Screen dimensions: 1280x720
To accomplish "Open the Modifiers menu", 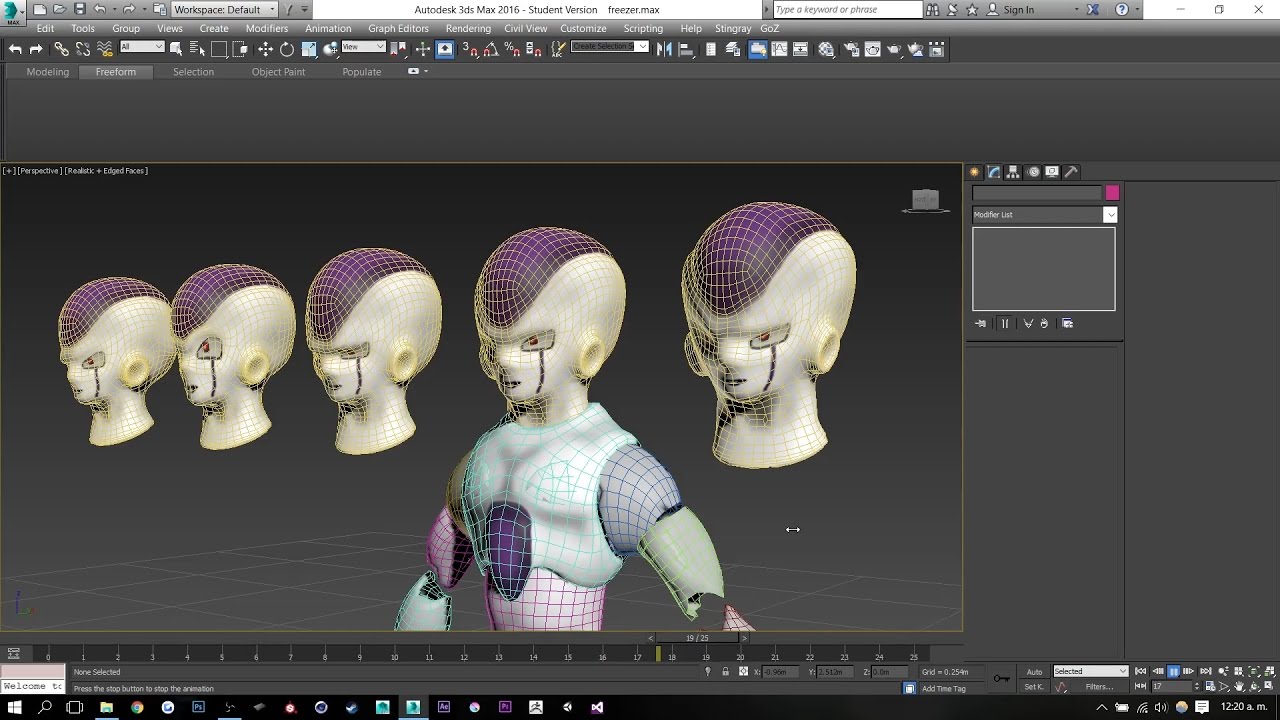I will [267, 29].
